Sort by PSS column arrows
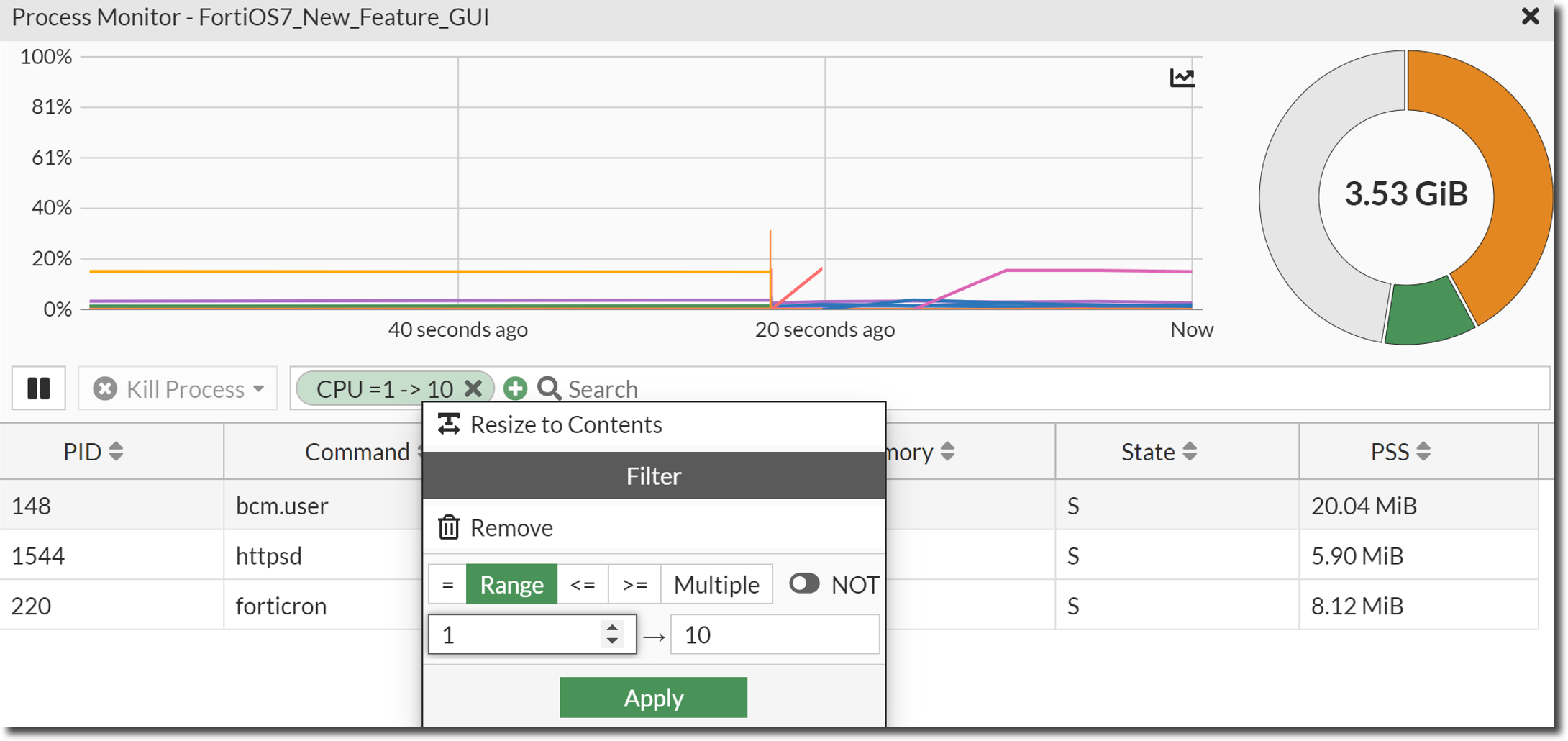The height and width of the screenshot is (741, 1568). 1423,452
